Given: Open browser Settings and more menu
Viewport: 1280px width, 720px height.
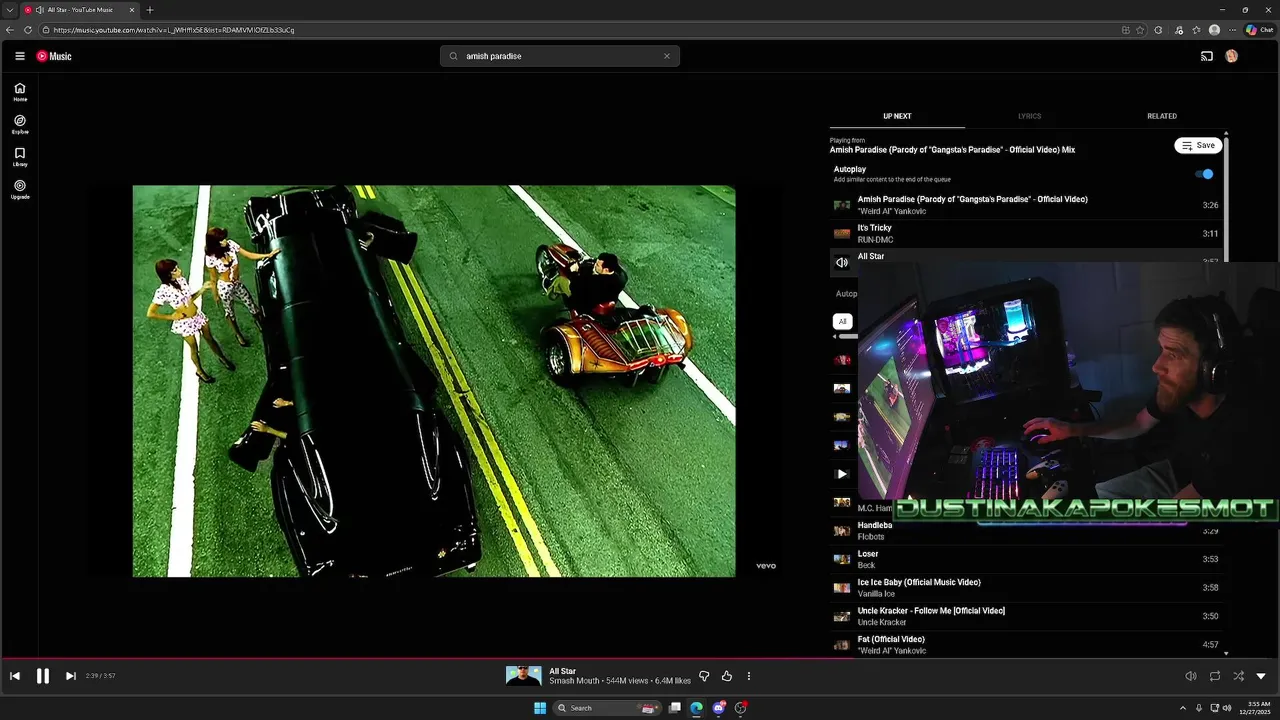Looking at the screenshot, I should coord(1232,30).
